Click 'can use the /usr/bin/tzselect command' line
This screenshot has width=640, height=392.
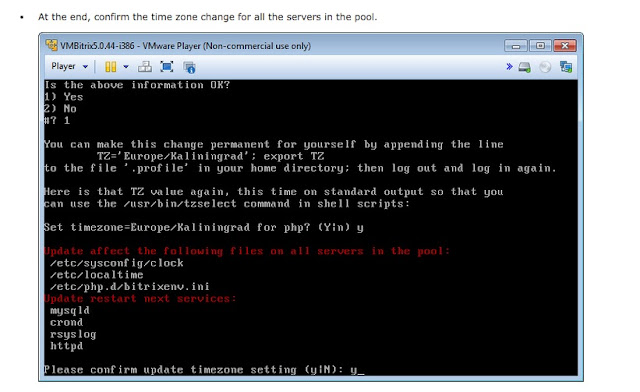pyautogui.click(x=227, y=203)
